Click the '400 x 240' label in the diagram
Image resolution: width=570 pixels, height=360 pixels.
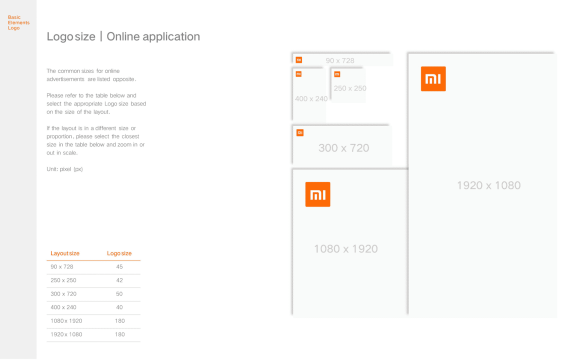point(311,99)
